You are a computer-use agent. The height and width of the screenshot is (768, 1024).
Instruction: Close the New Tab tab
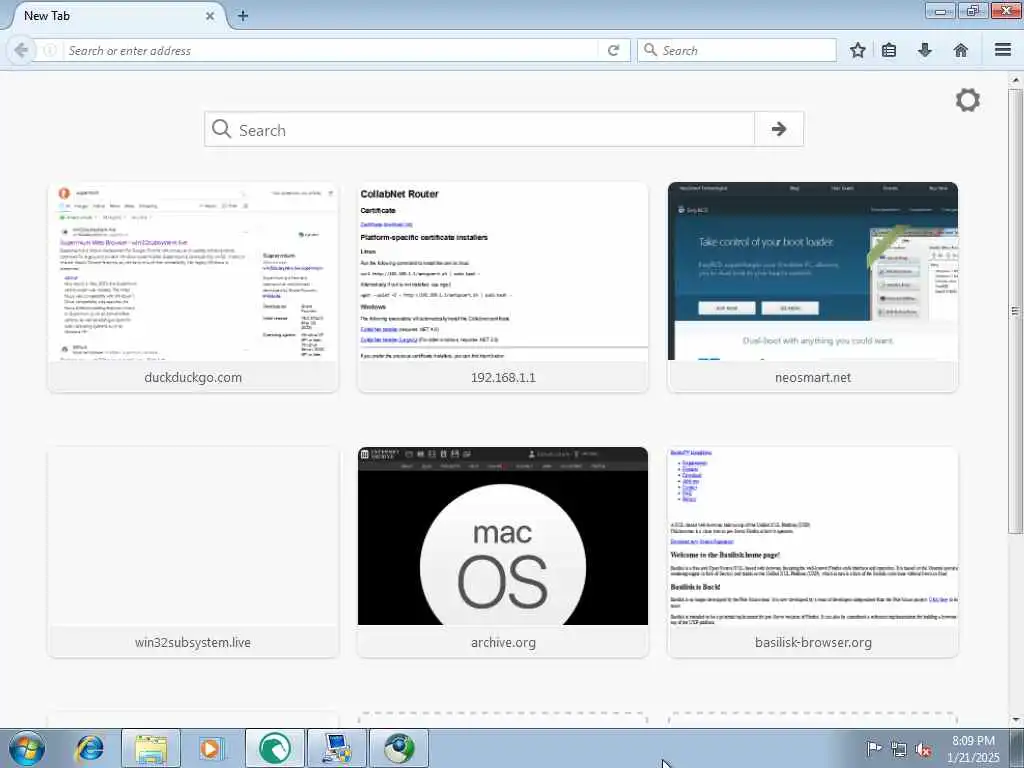click(210, 16)
